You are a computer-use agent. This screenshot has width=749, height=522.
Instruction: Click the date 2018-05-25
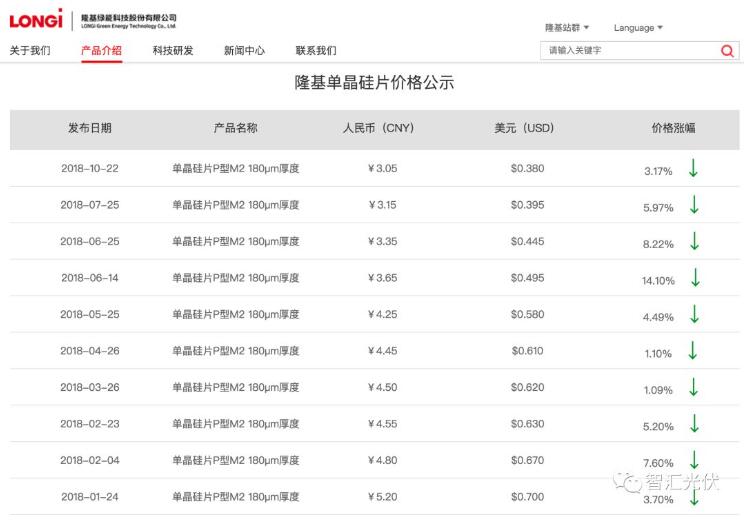click(x=90, y=314)
